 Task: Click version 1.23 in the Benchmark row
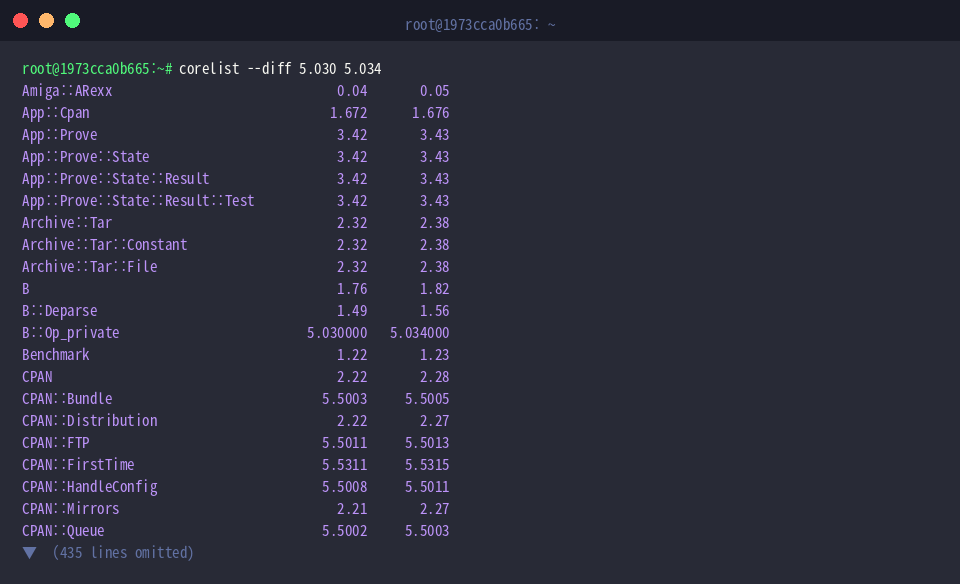tap(435, 355)
